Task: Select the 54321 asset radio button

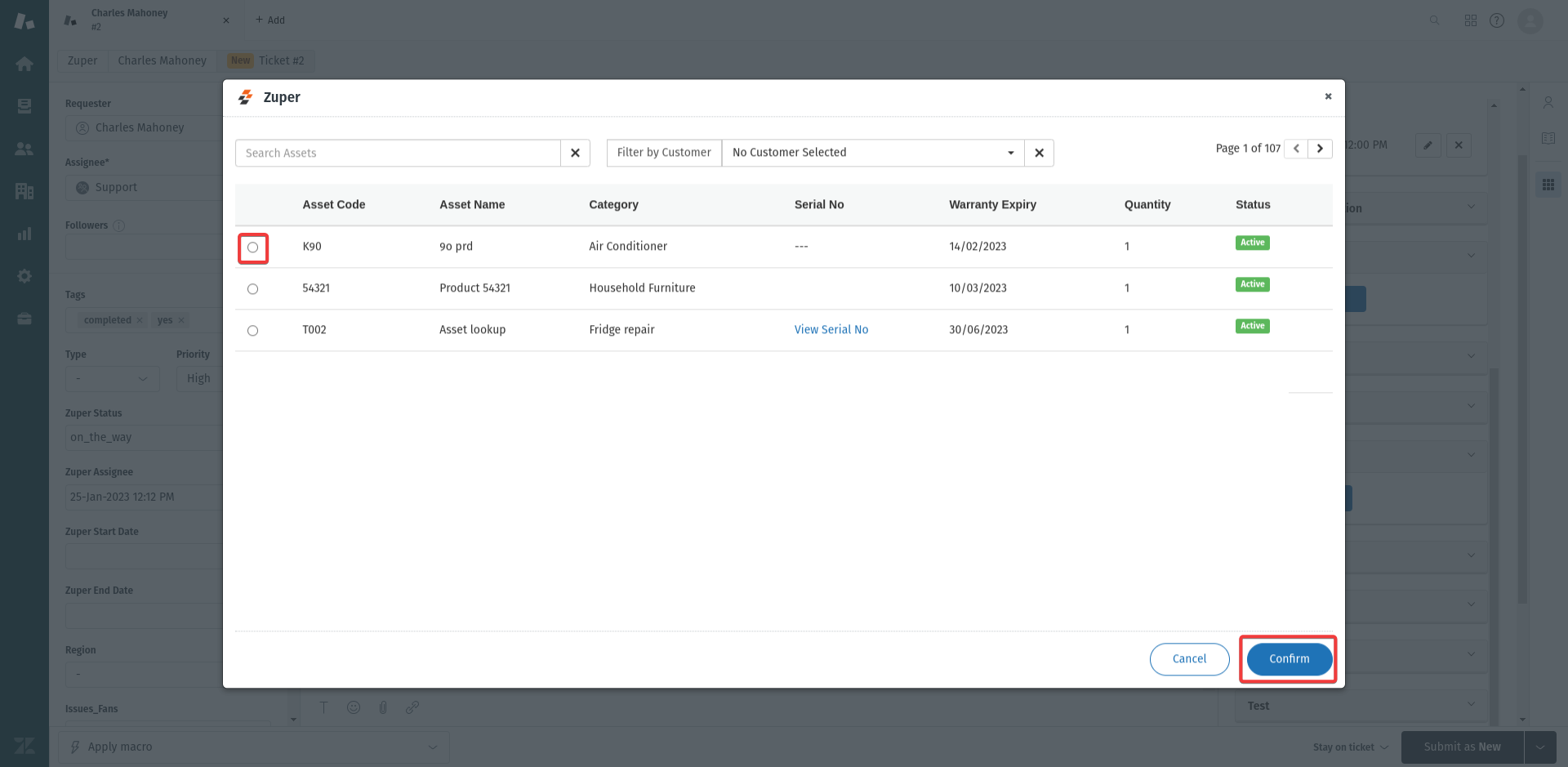Action: pos(252,289)
